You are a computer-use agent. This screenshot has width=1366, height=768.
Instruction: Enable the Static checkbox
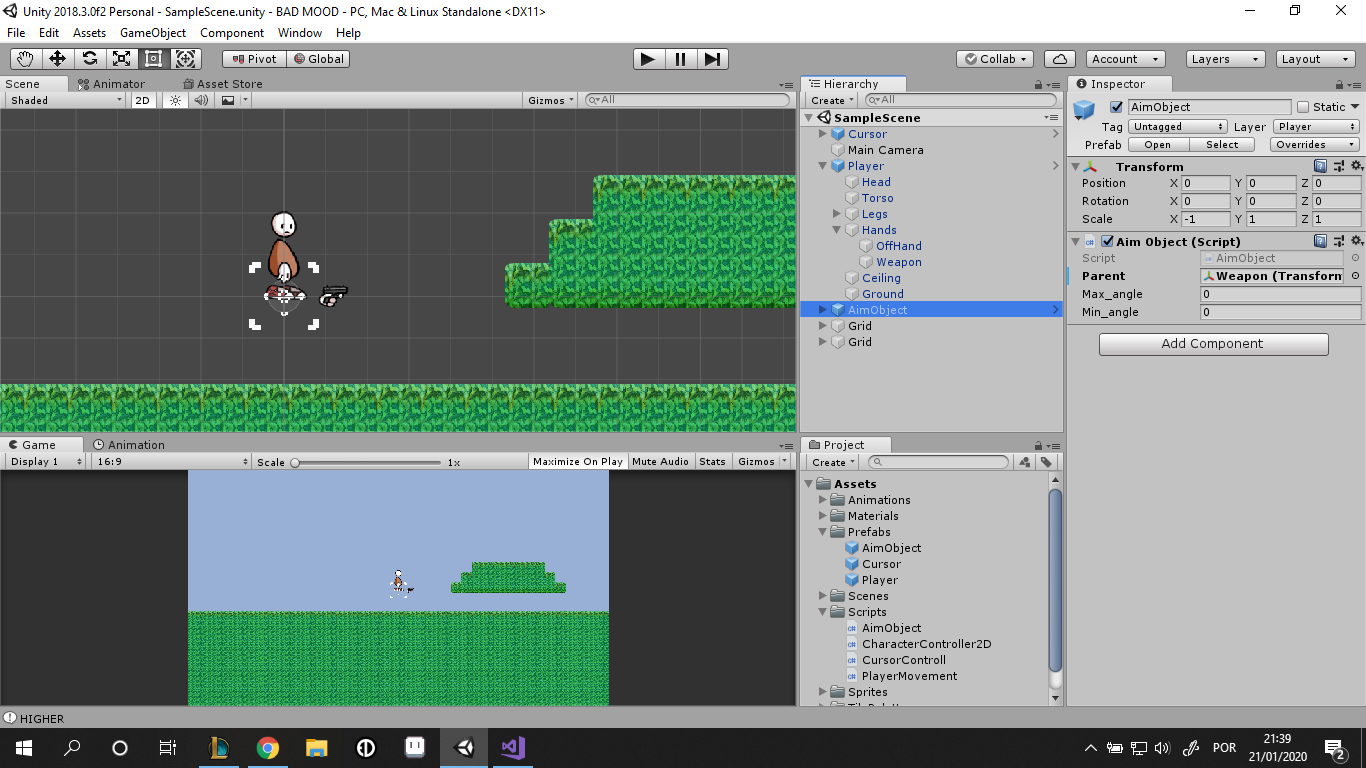pyautogui.click(x=1302, y=107)
